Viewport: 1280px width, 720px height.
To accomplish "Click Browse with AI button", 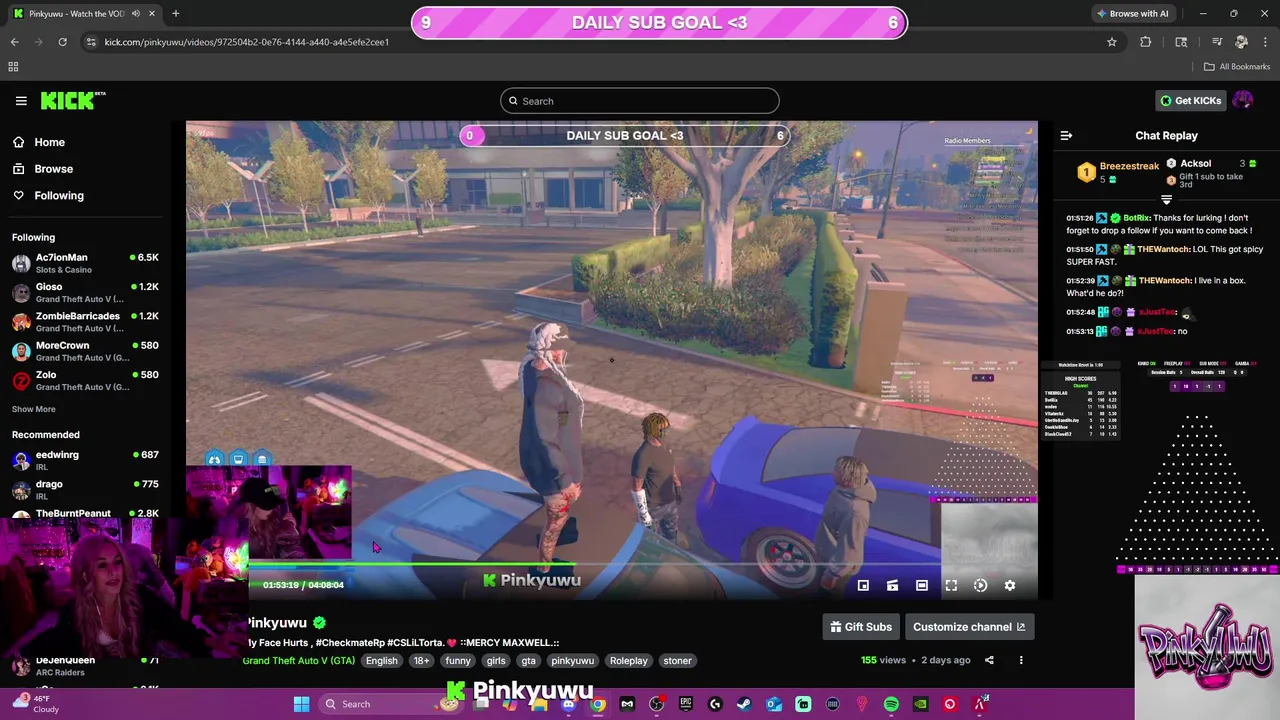I will [1132, 14].
